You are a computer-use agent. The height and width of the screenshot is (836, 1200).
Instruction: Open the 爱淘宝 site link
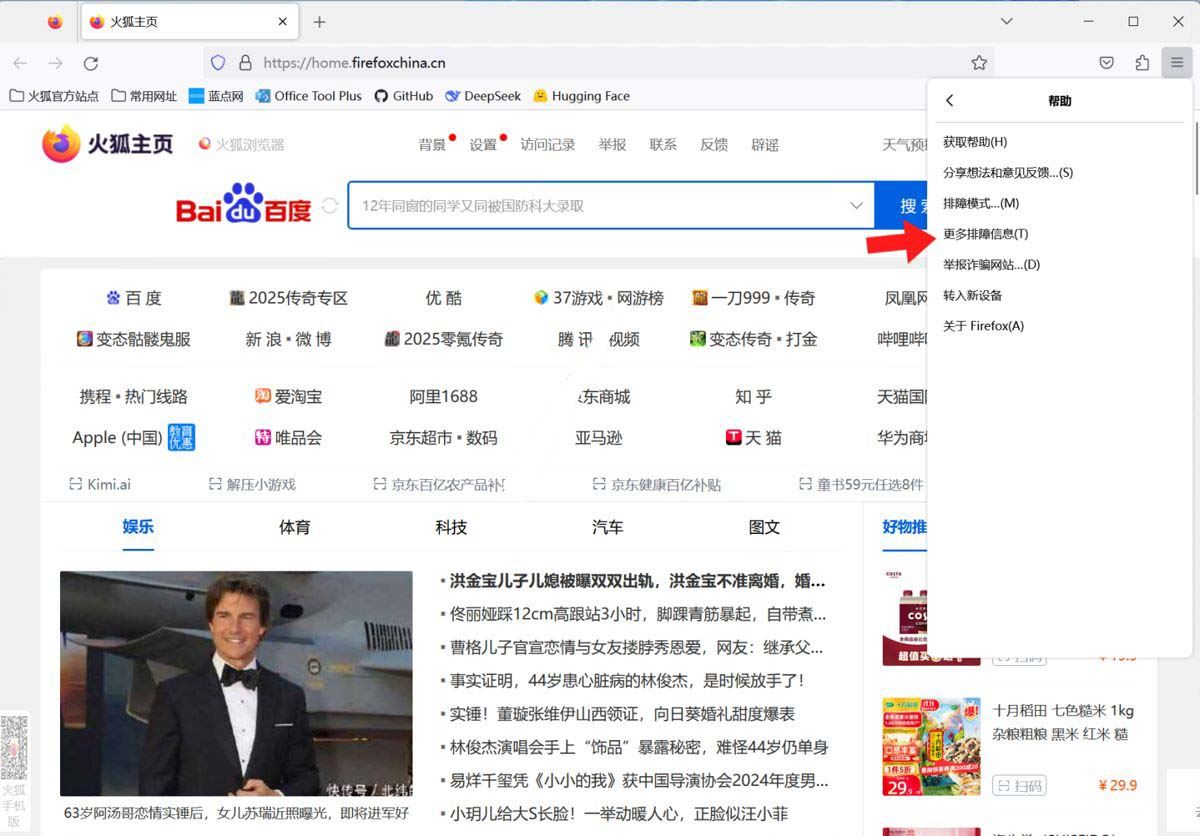[288, 397]
